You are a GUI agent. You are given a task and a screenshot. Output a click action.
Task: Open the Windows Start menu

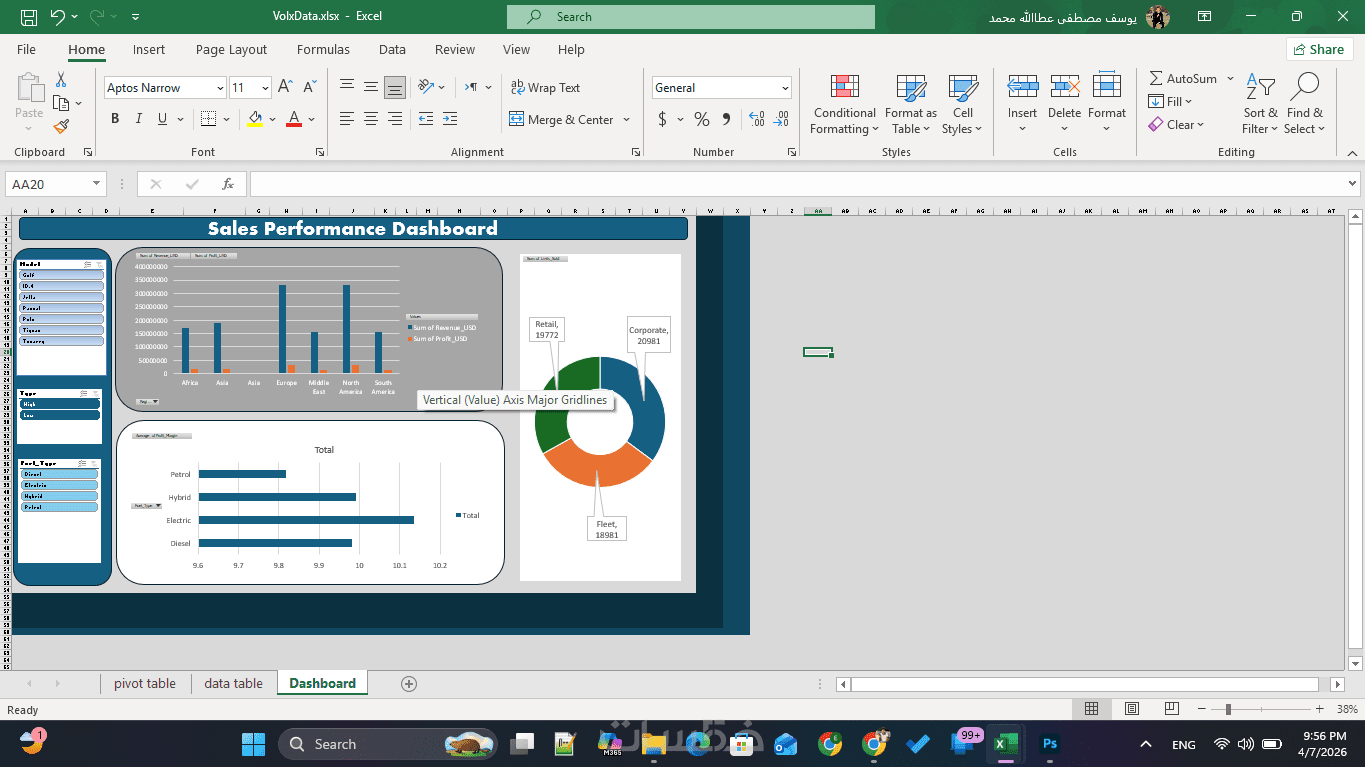(253, 744)
